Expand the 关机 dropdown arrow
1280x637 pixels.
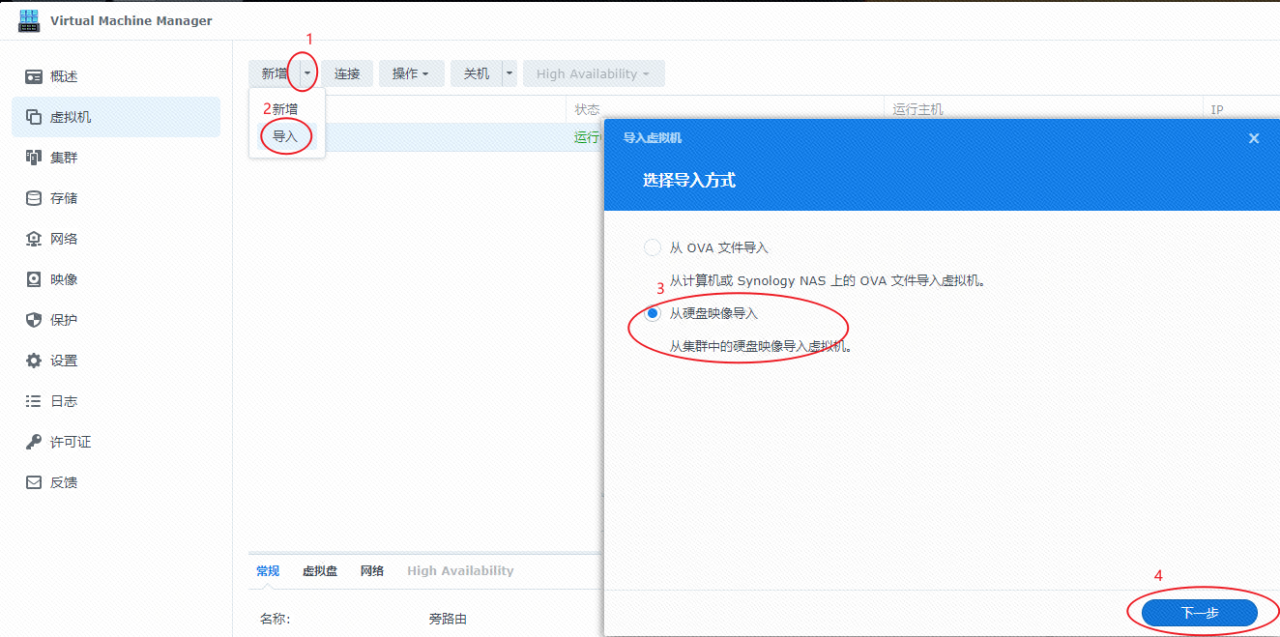click(508, 73)
